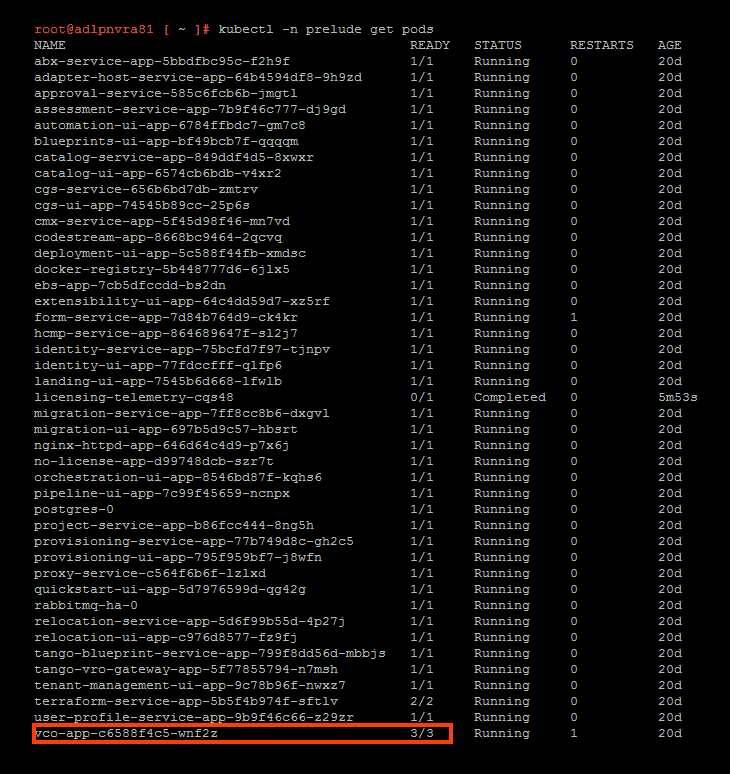
Task: Click the RESTARTS column header
Action: [x=601, y=45]
